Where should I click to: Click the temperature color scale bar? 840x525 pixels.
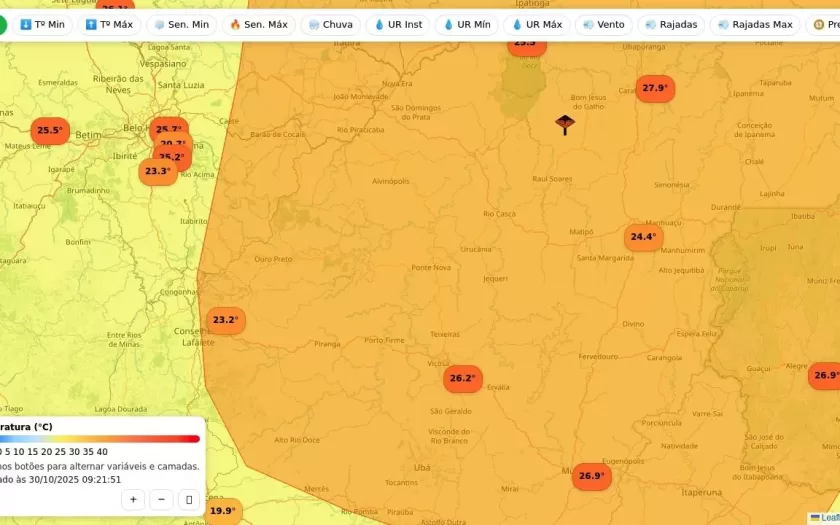tap(100, 438)
